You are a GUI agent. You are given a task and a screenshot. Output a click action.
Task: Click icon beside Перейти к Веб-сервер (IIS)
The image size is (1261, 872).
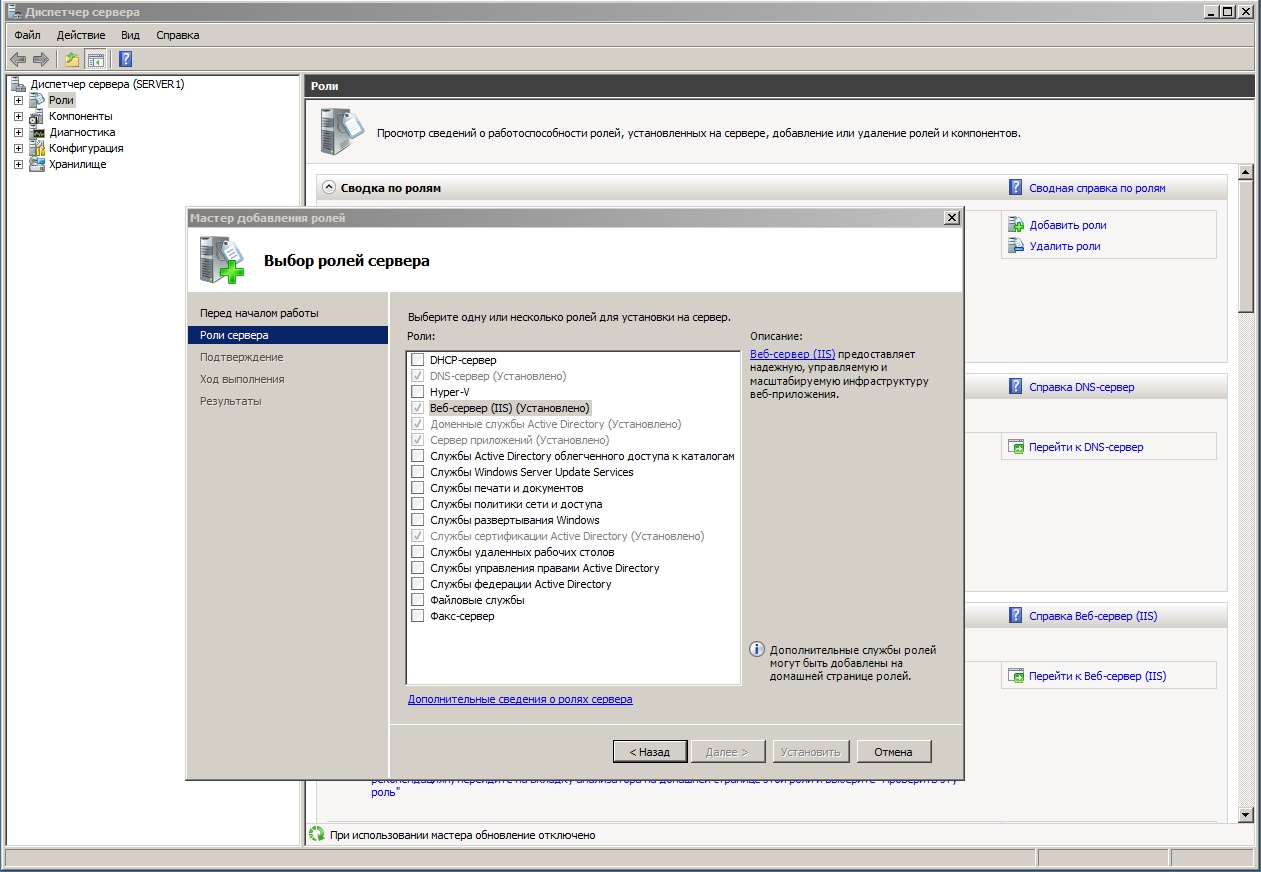1016,676
